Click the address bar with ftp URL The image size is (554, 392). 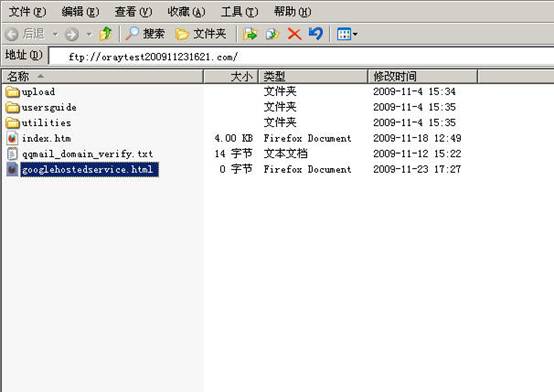click(x=301, y=57)
